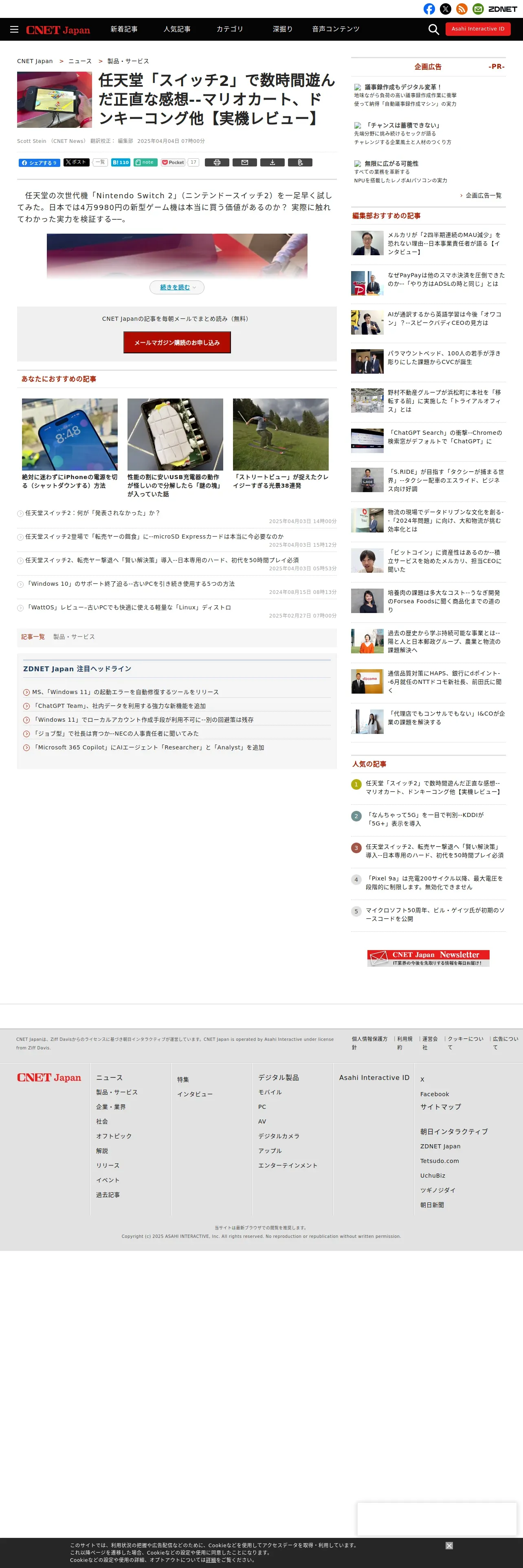This screenshot has height=1568, width=523.
Task: Open the footer サイトマップ link
Action: click(441, 1107)
